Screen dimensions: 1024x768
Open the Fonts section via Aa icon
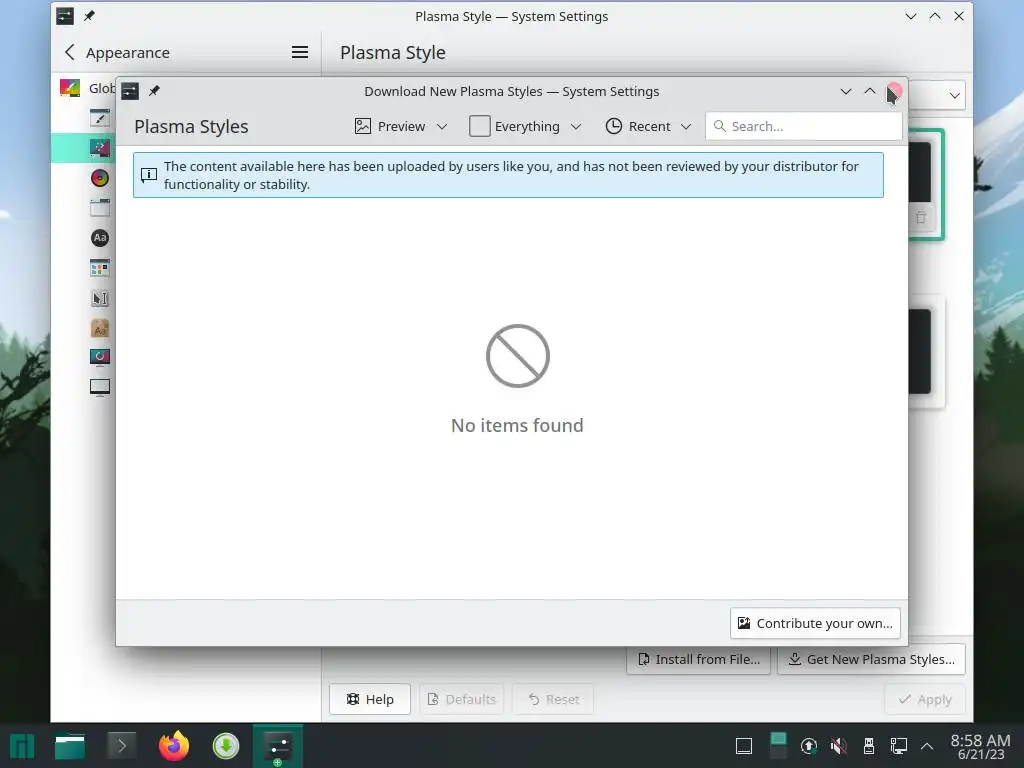100,238
